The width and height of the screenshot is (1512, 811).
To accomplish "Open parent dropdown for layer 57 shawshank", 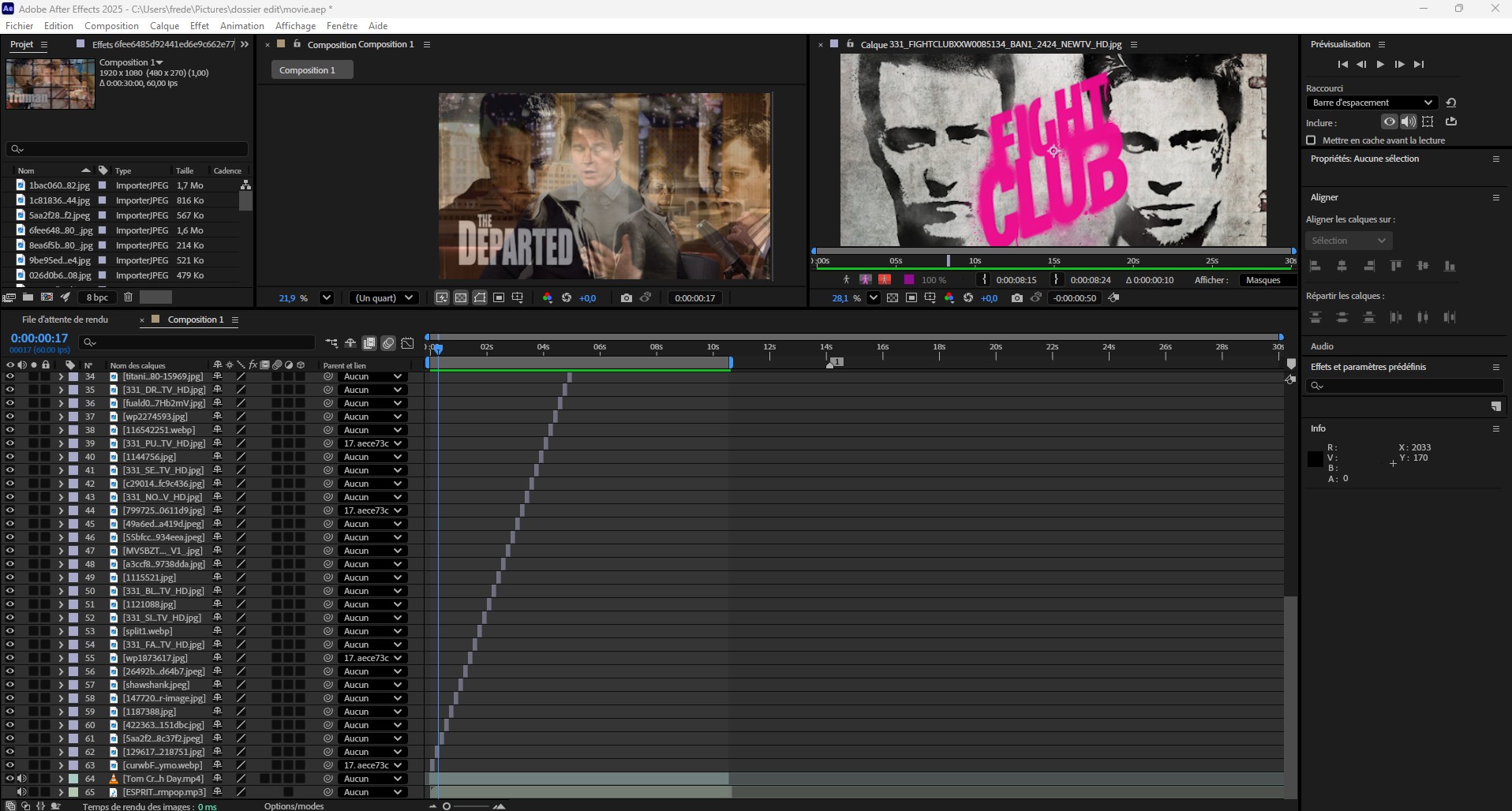I will tap(373, 686).
